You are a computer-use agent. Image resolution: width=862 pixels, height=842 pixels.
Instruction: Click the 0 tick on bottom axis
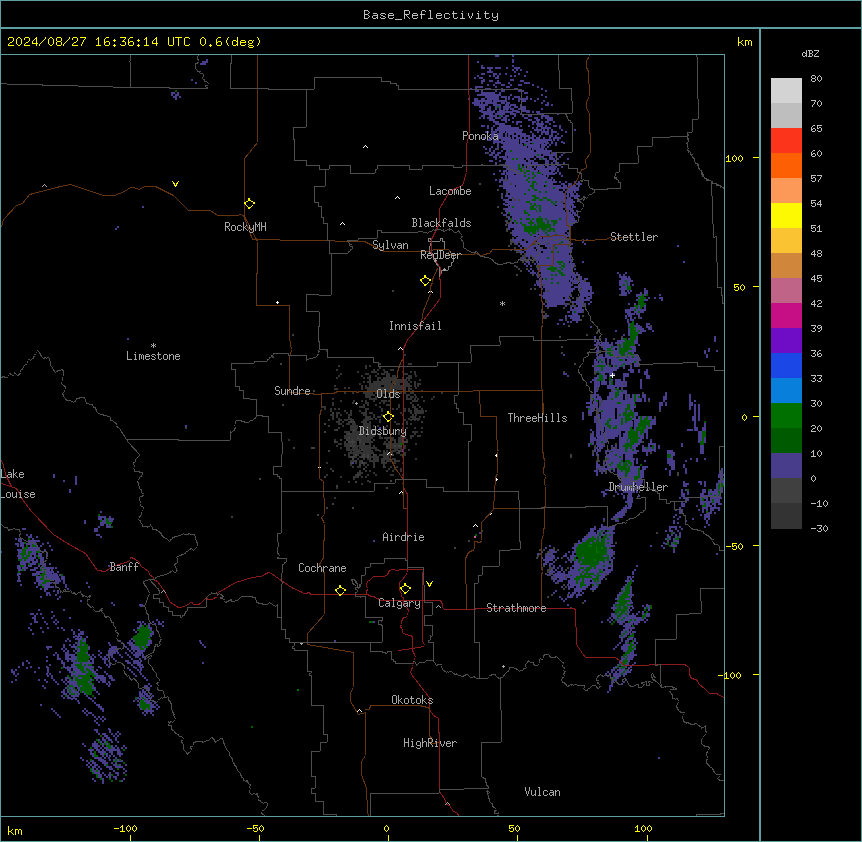tap(386, 828)
